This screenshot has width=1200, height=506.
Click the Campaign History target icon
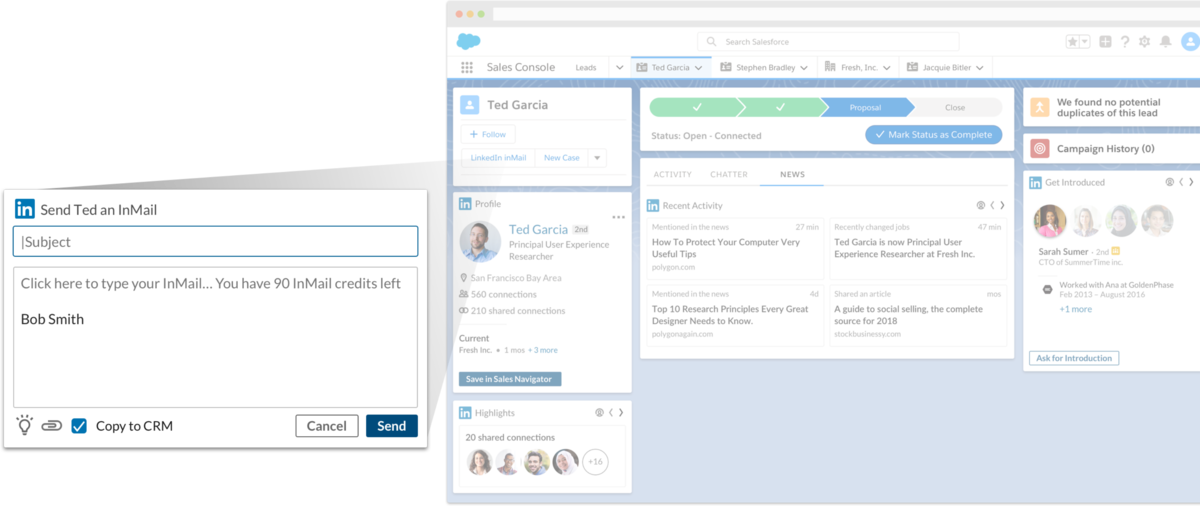click(1040, 148)
